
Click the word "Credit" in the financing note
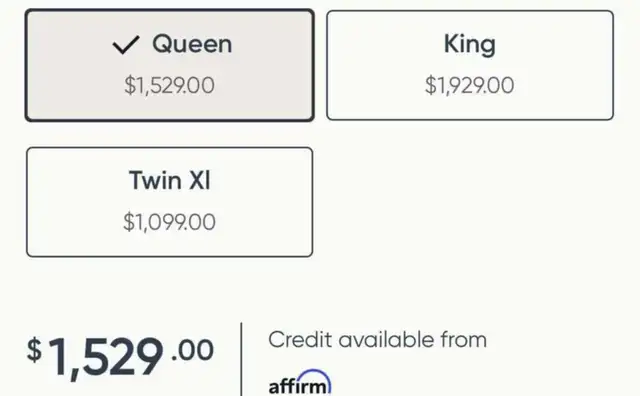300,340
